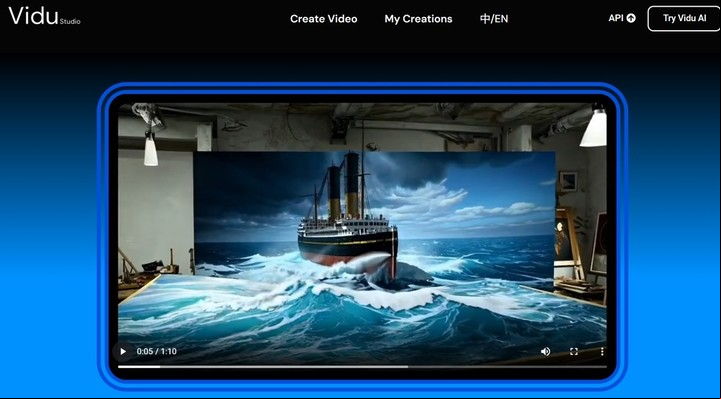Open the API link in the header

tap(616, 18)
